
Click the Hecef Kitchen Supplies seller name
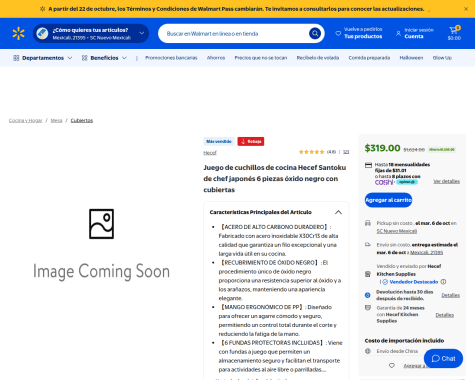pos(409,270)
